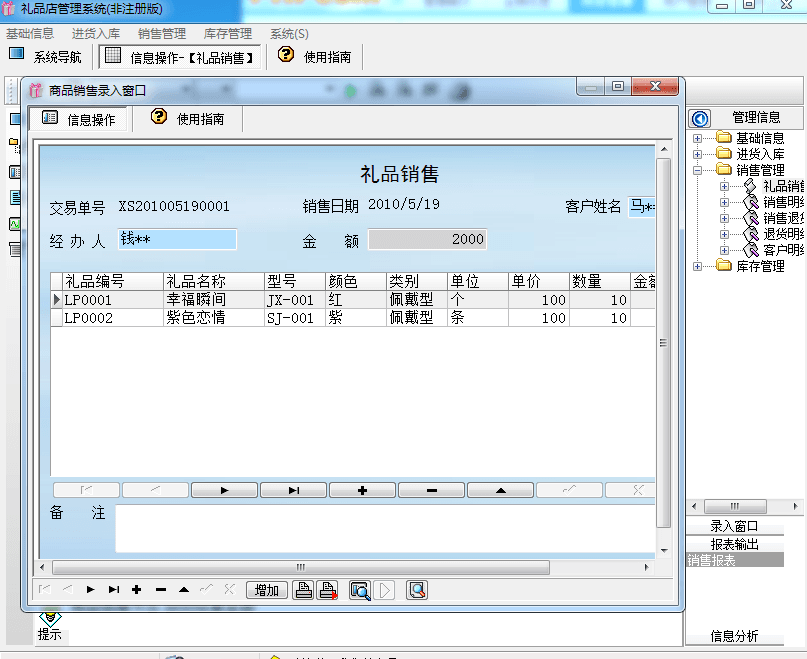This screenshot has width=807, height=659.
Task: Click the 基础信息 folder icon in the tree
Action: tap(724, 137)
